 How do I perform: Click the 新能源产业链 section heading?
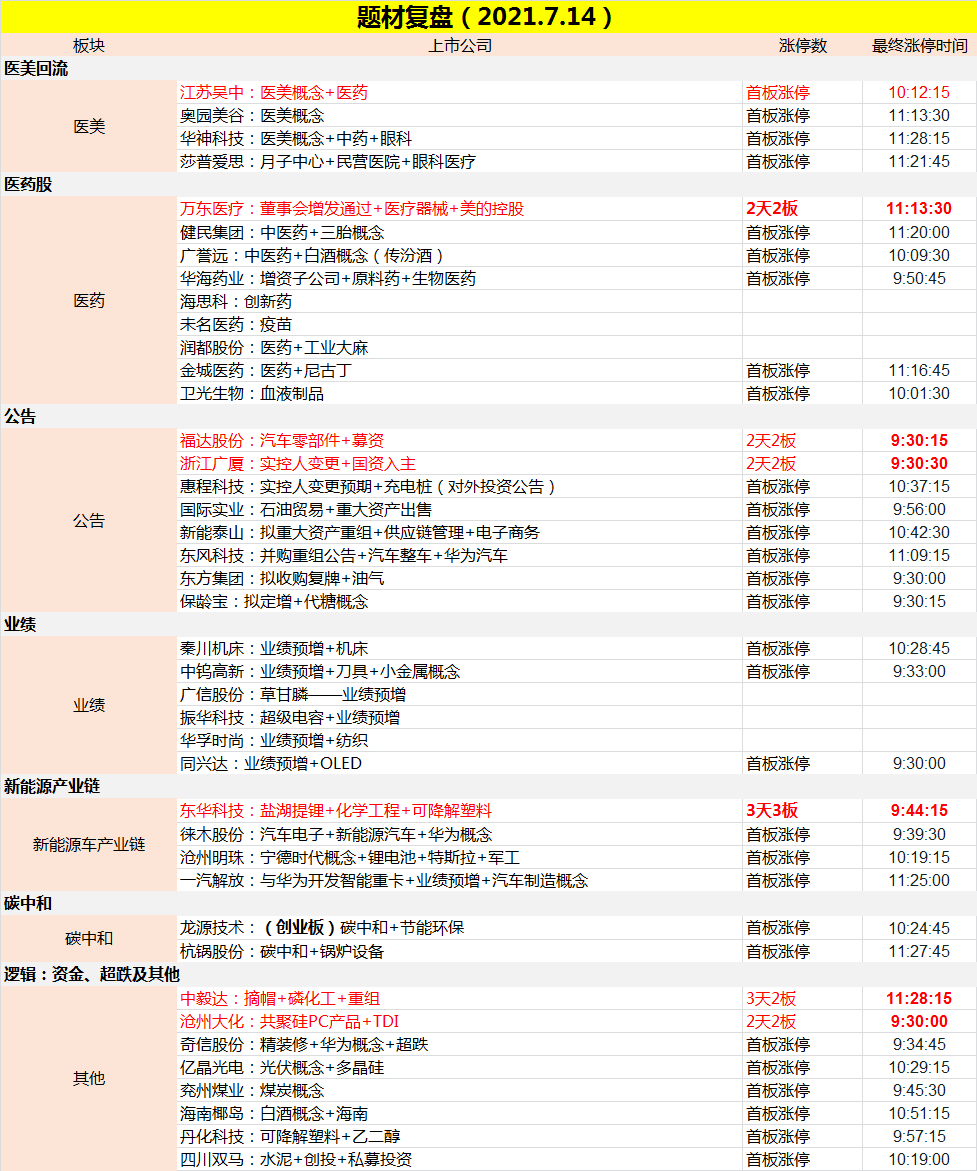(52, 786)
